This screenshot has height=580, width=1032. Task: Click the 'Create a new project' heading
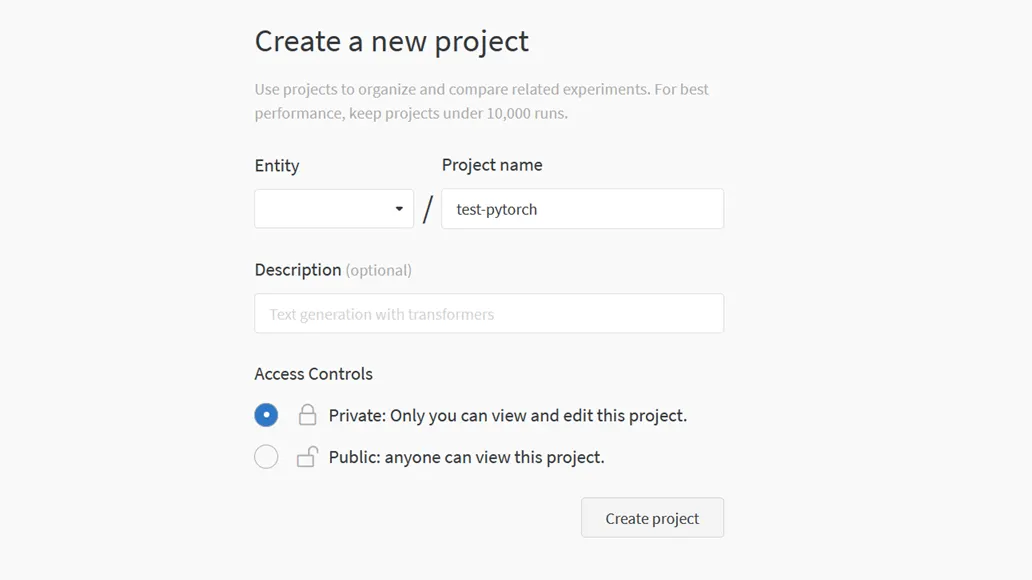pos(391,42)
